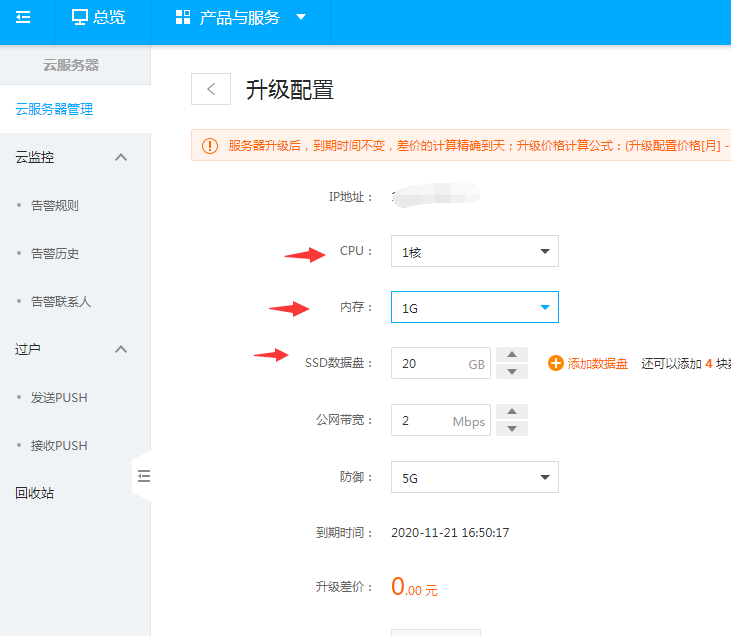This screenshot has width=731, height=636.
Task: Open 回收站 in the sidebar
Action: tap(35, 493)
